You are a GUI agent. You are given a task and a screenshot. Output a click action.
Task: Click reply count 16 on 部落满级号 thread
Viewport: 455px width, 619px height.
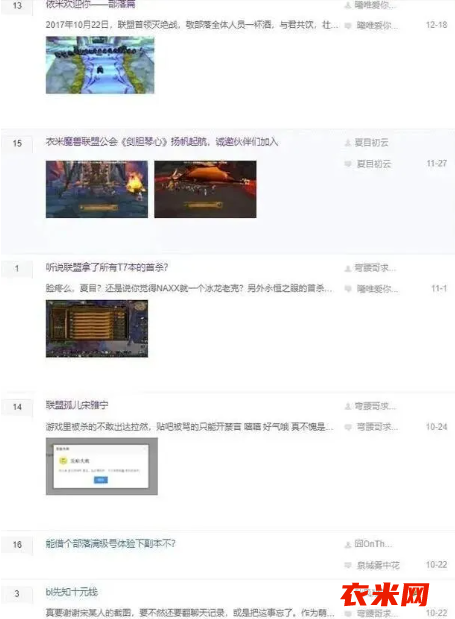pos(17,545)
